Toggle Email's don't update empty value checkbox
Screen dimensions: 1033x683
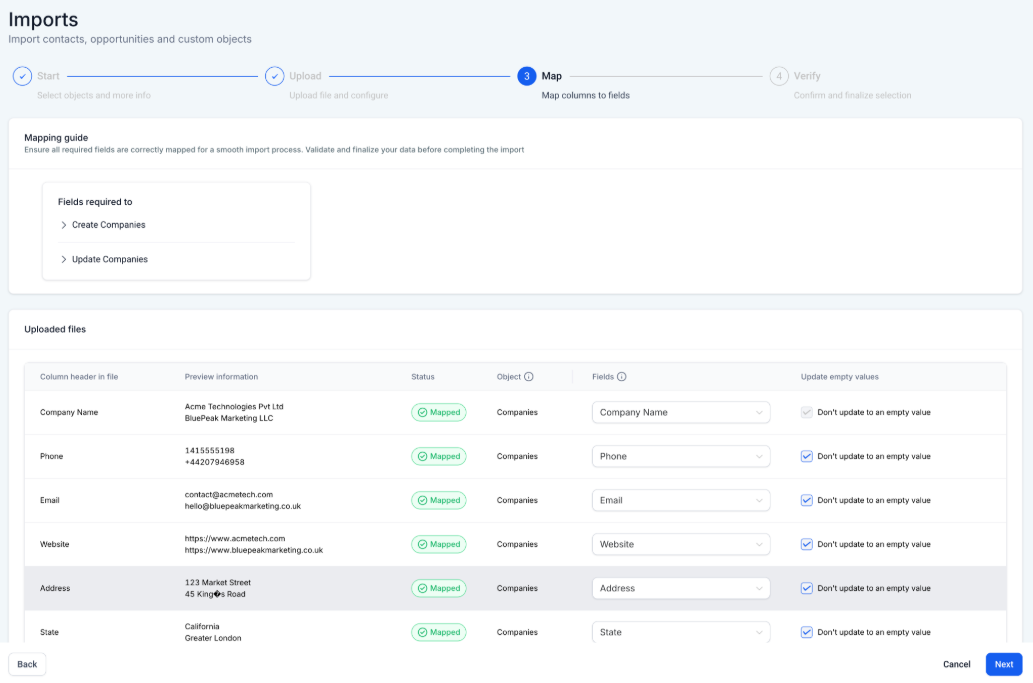point(807,500)
